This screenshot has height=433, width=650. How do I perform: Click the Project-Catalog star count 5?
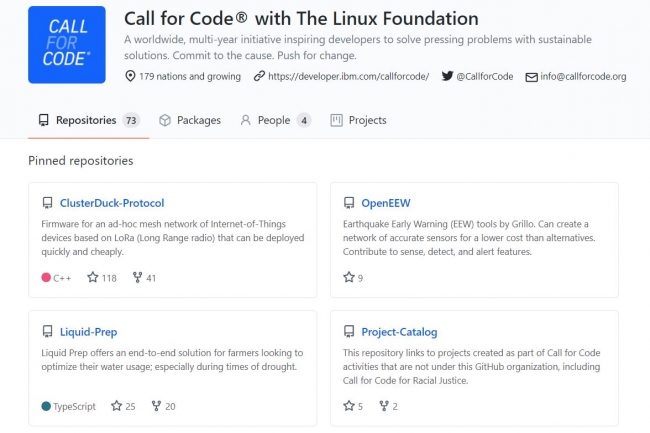(360, 406)
